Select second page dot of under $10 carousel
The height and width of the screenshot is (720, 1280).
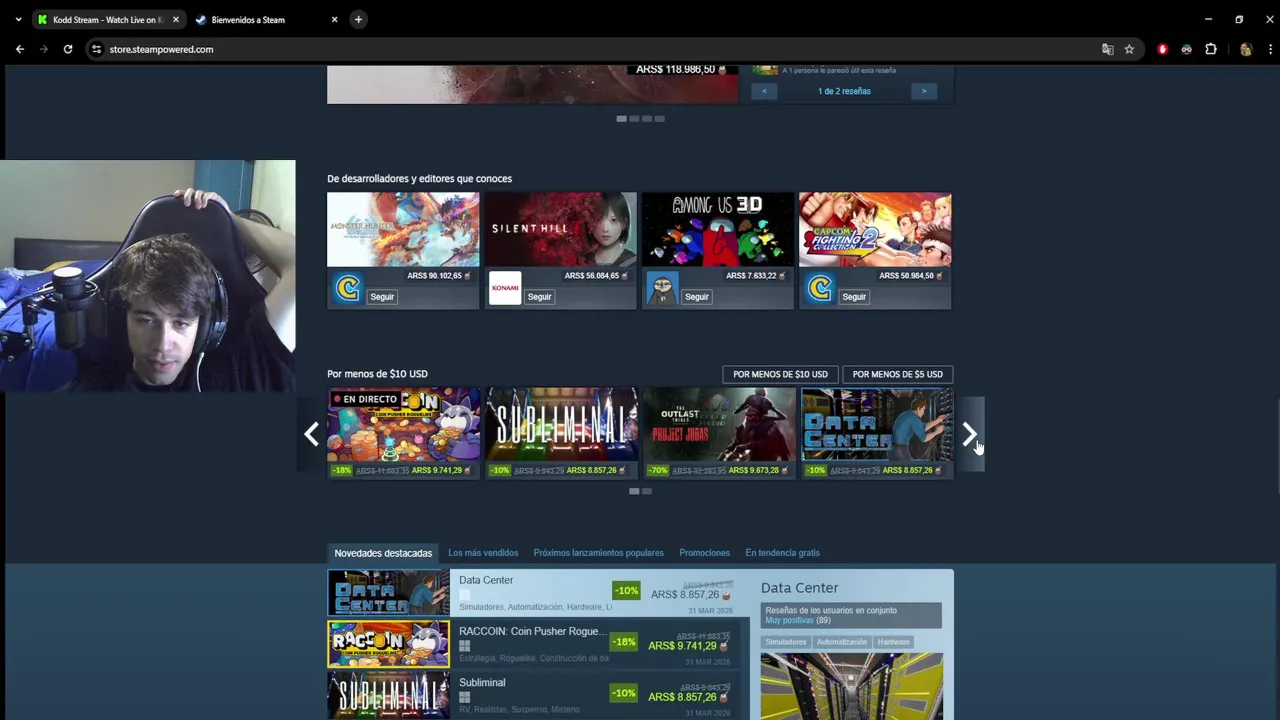click(647, 491)
